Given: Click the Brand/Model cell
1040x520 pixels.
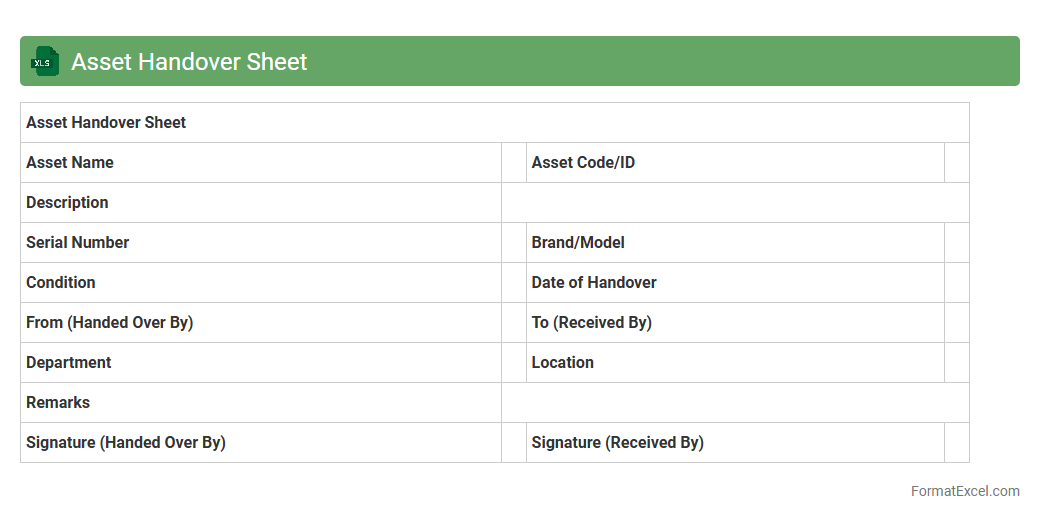Looking at the screenshot, I should [x=735, y=243].
